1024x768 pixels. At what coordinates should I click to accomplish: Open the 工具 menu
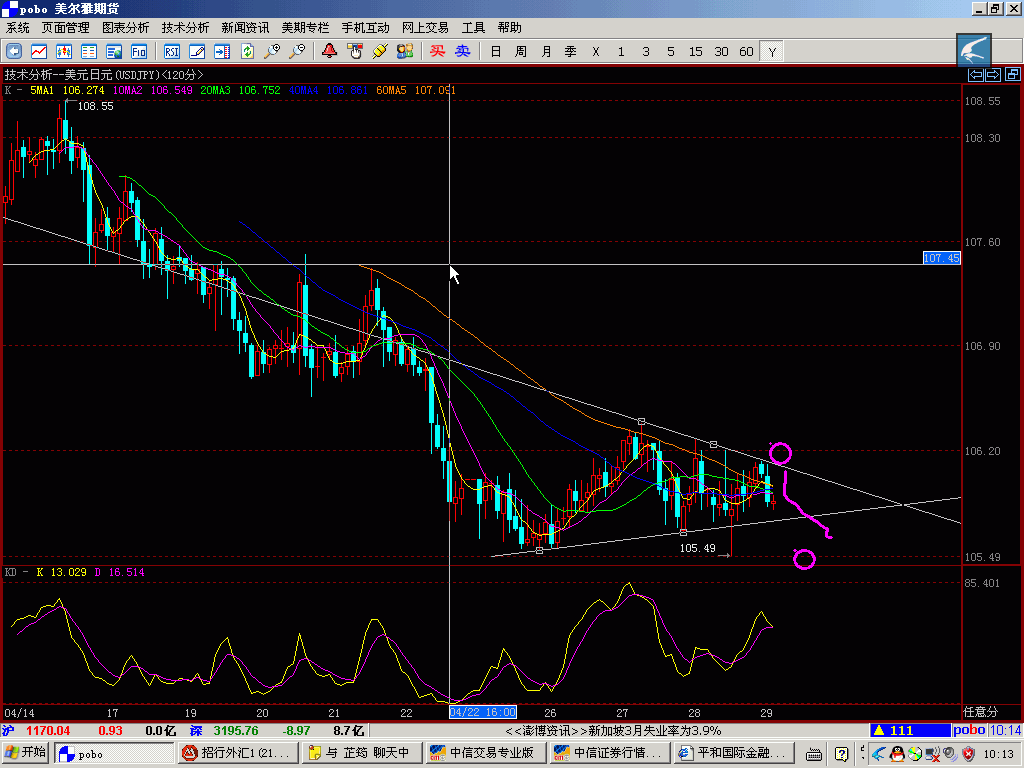[x=473, y=28]
